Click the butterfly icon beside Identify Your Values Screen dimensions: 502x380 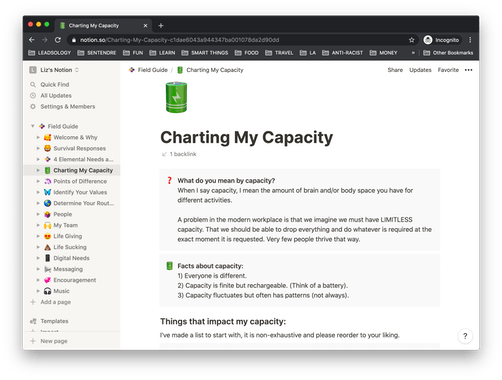point(48,192)
